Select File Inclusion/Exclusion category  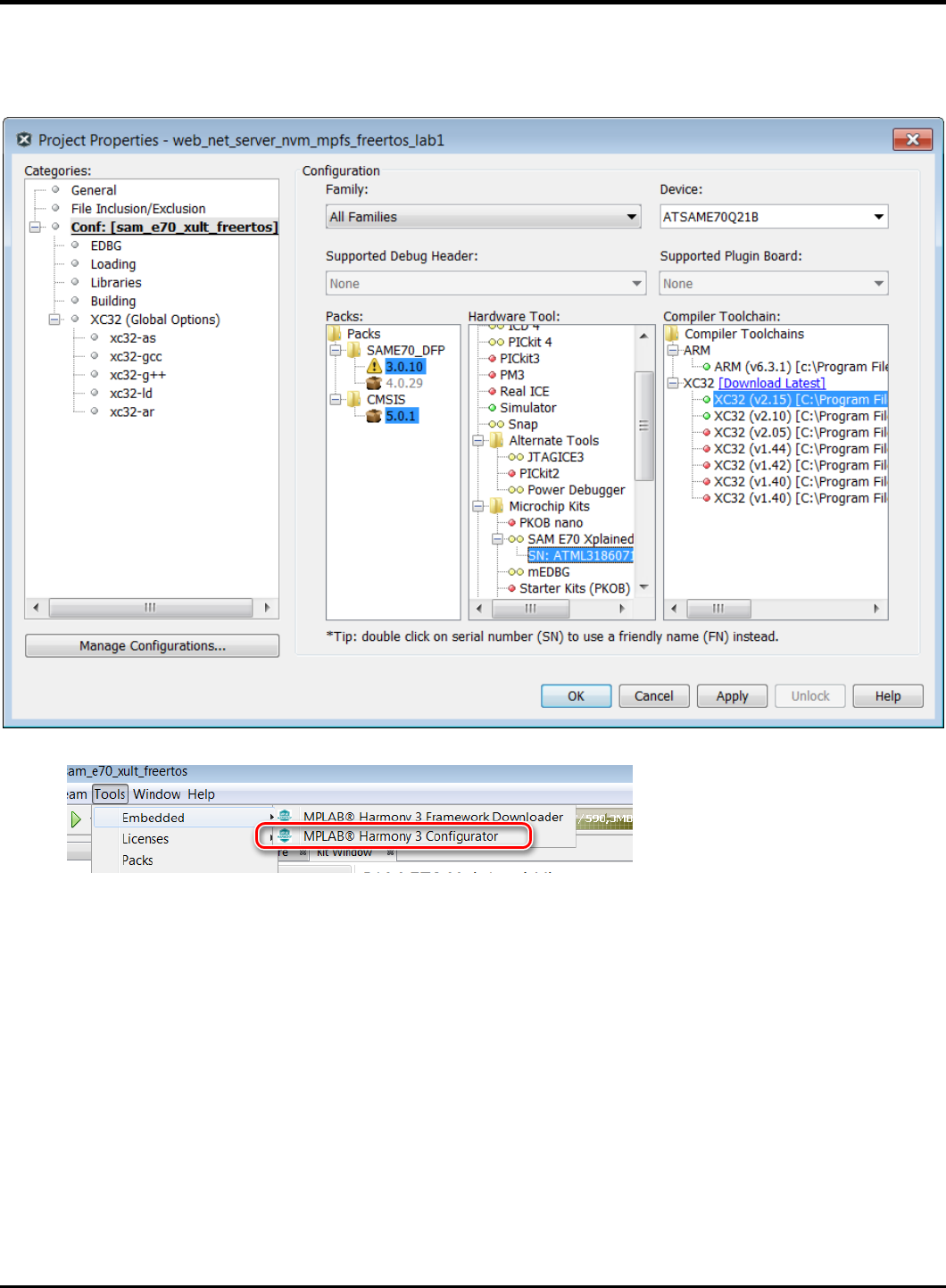138,209
